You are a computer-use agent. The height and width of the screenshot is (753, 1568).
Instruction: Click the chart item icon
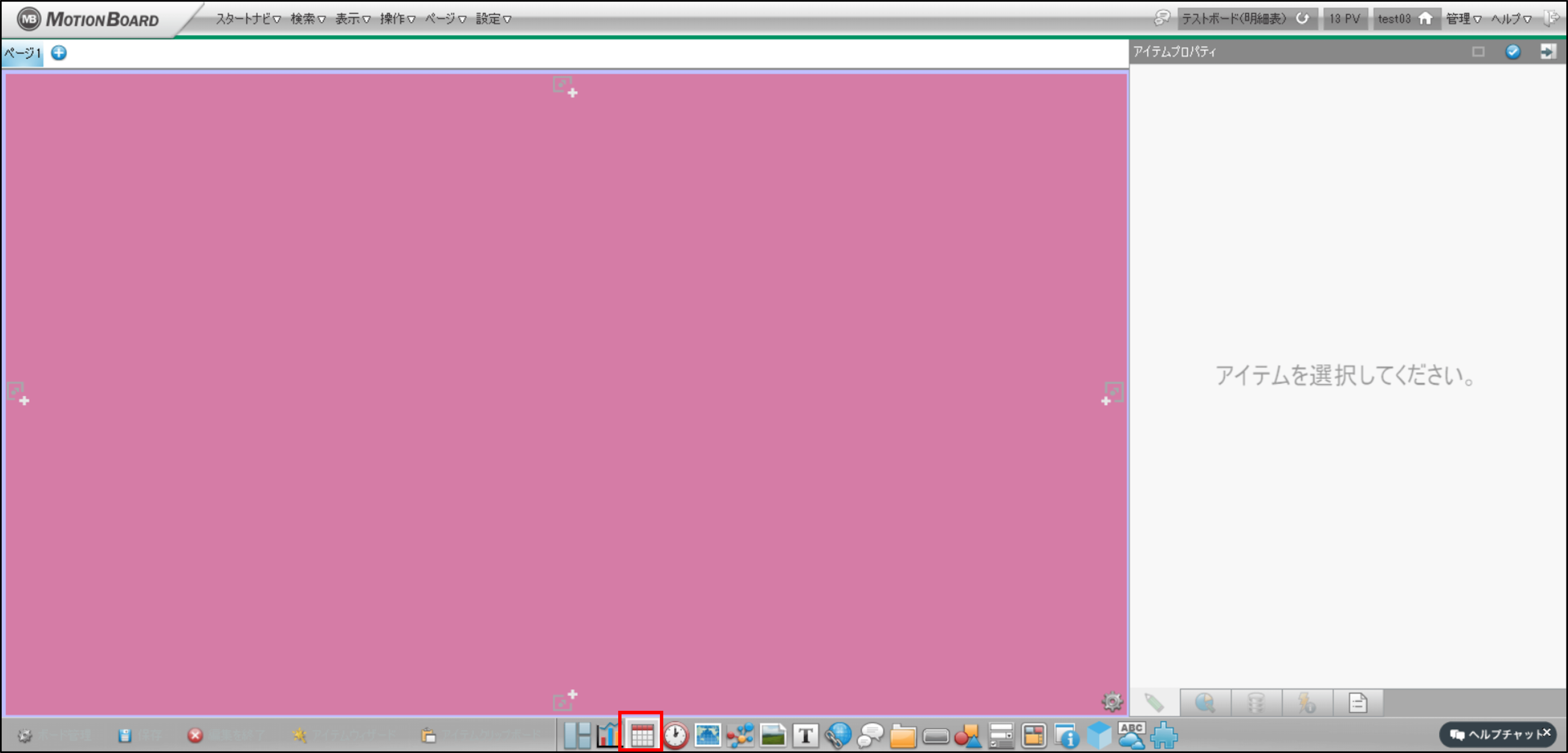pos(609,735)
